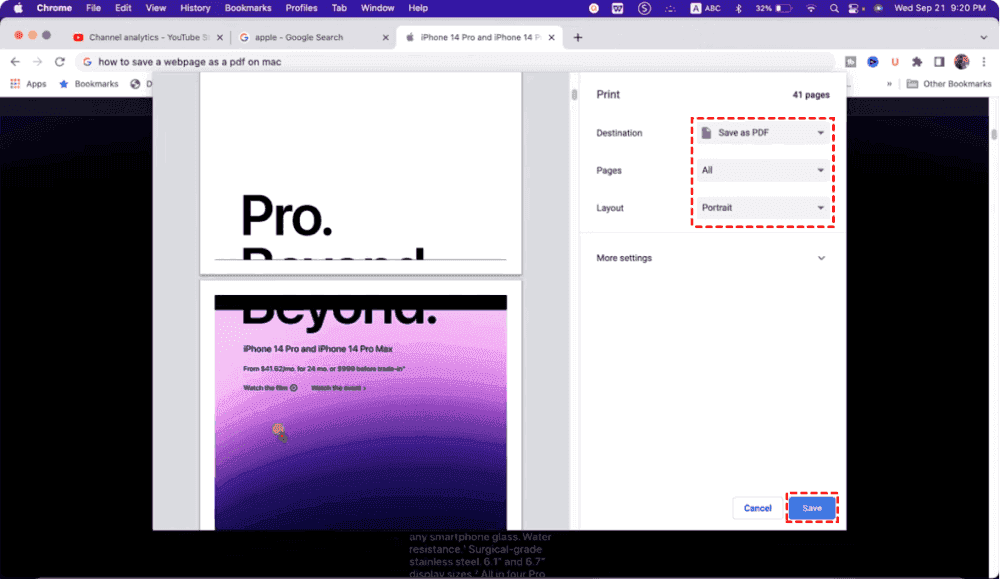
Task: Click the second preview page thumbnail
Action: (x=361, y=406)
